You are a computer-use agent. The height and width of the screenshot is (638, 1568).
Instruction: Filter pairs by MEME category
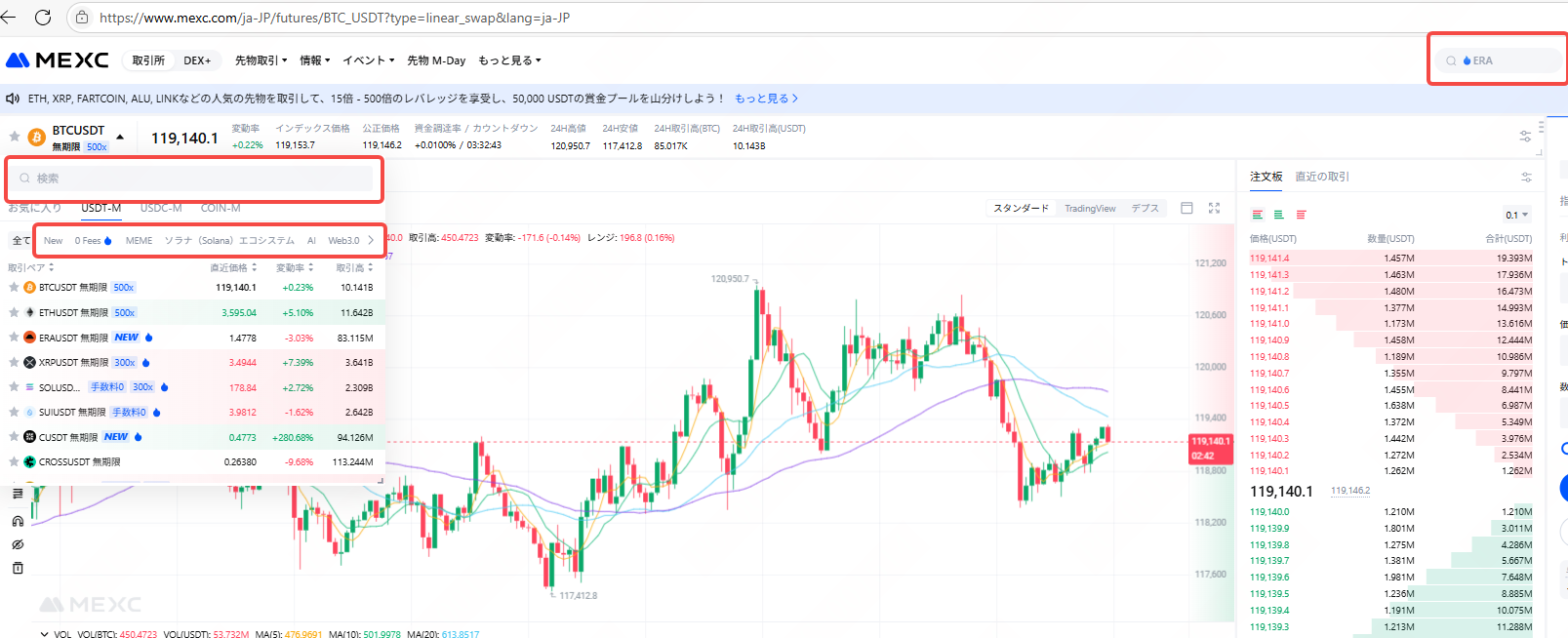[x=140, y=241]
